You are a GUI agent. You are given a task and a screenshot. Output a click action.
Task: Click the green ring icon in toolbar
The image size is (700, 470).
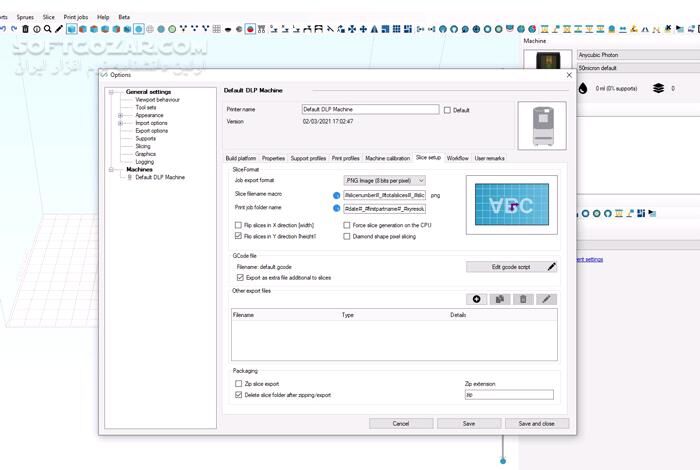pyautogui.click(x=172, y=29)
